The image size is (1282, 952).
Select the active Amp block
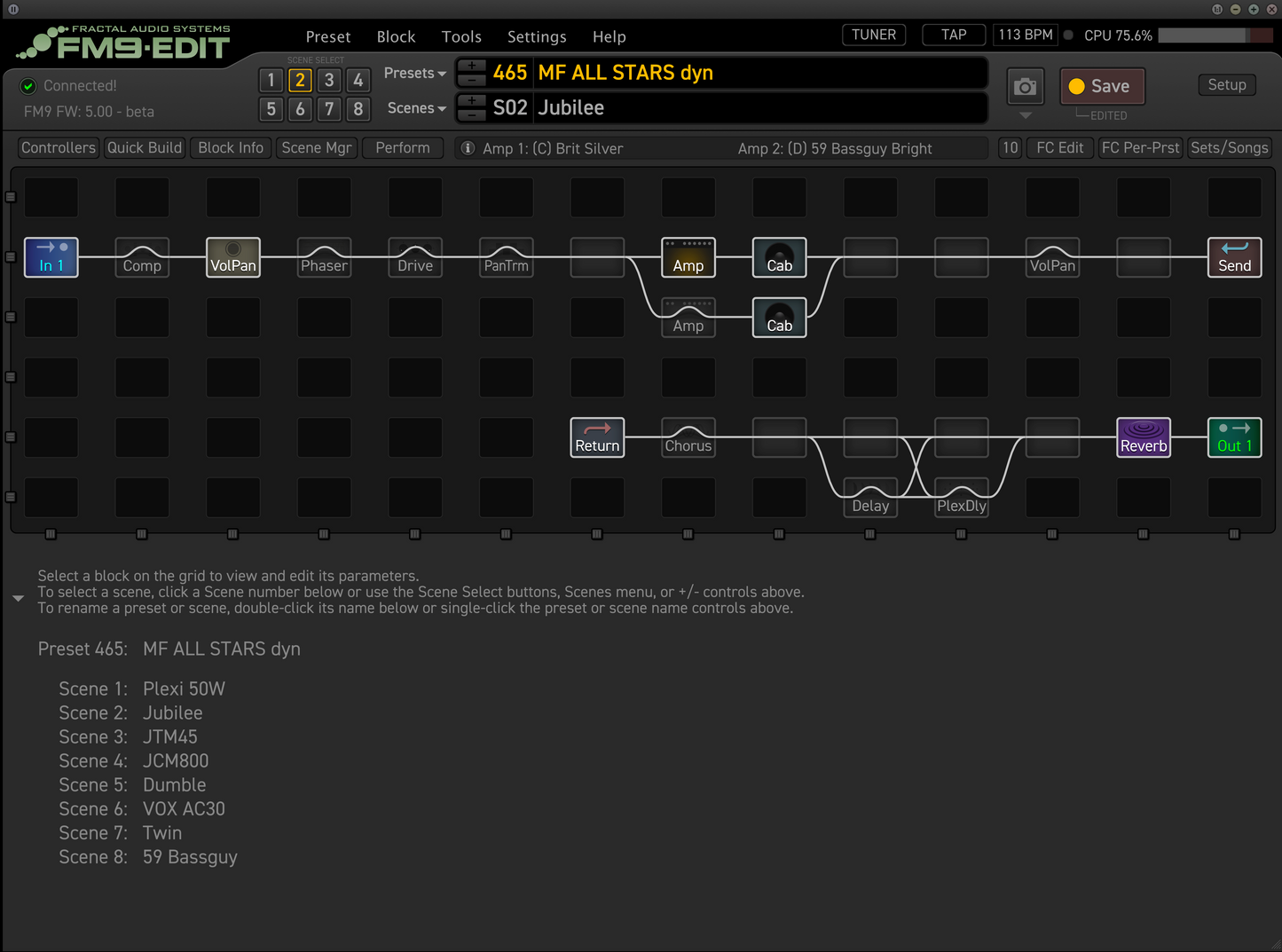click(x=688, y=257)
